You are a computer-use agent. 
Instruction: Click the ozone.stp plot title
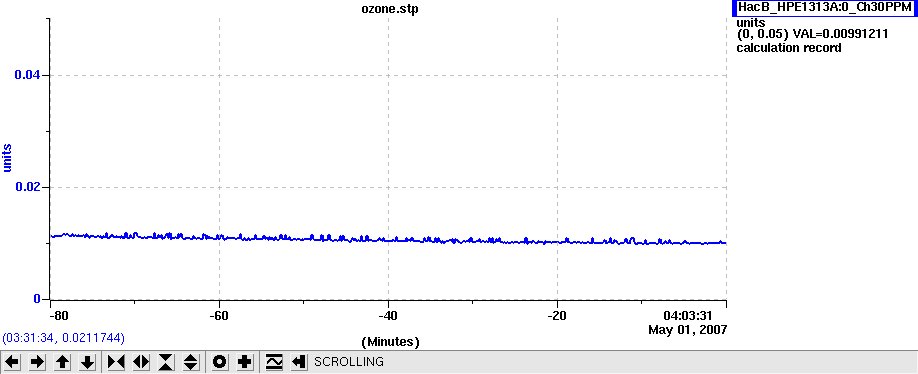pos(391,9)
